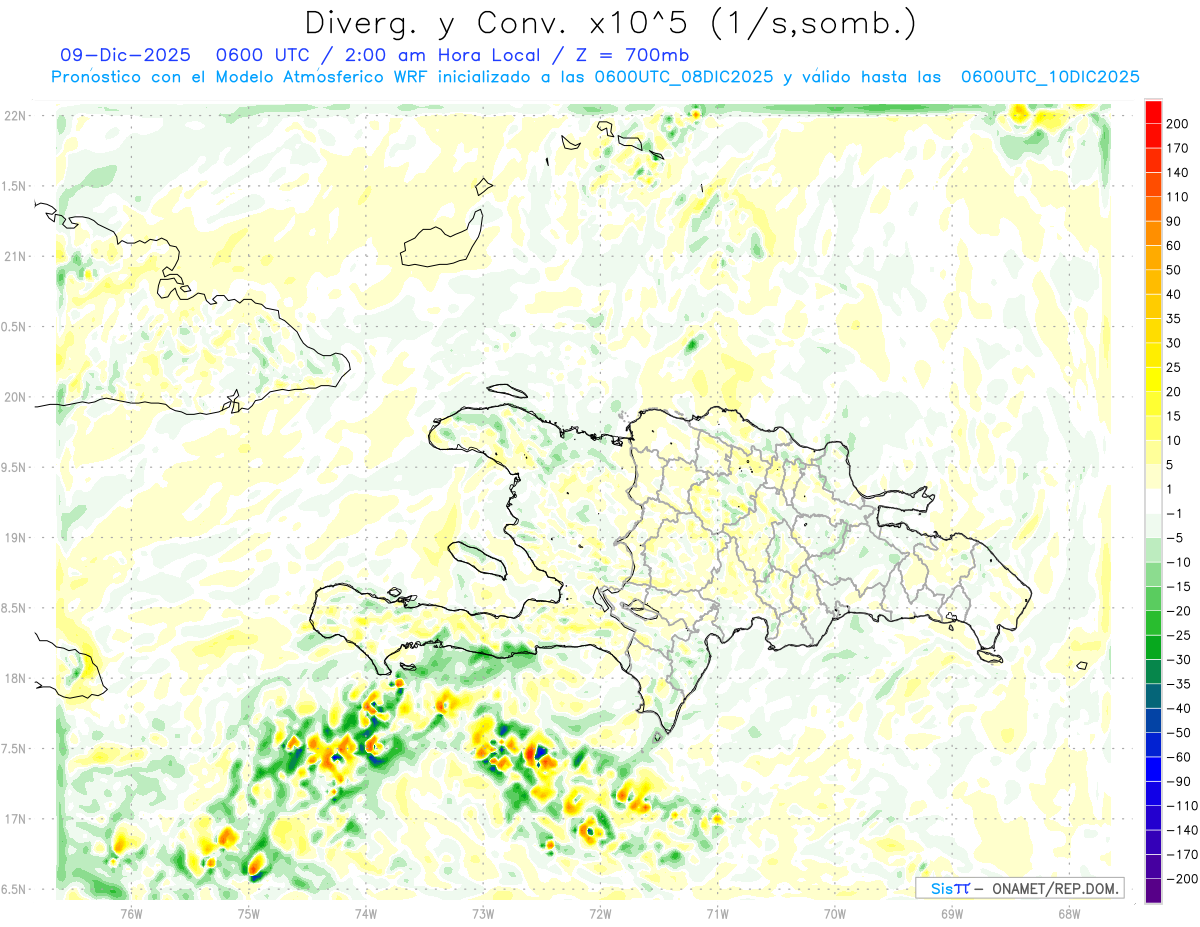Click the 8.5N latitude axis label
Screen dimensions: 1200x927
13,608
